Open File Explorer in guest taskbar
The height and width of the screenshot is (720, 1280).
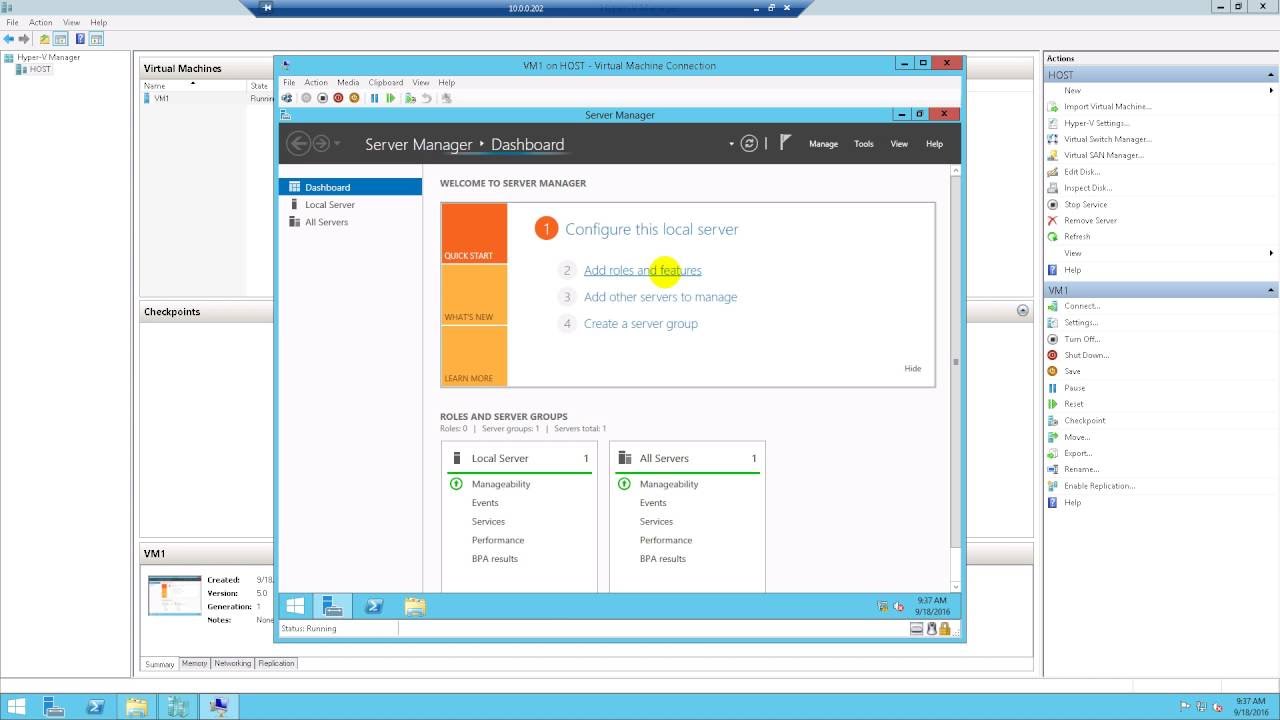click(415, 606)
